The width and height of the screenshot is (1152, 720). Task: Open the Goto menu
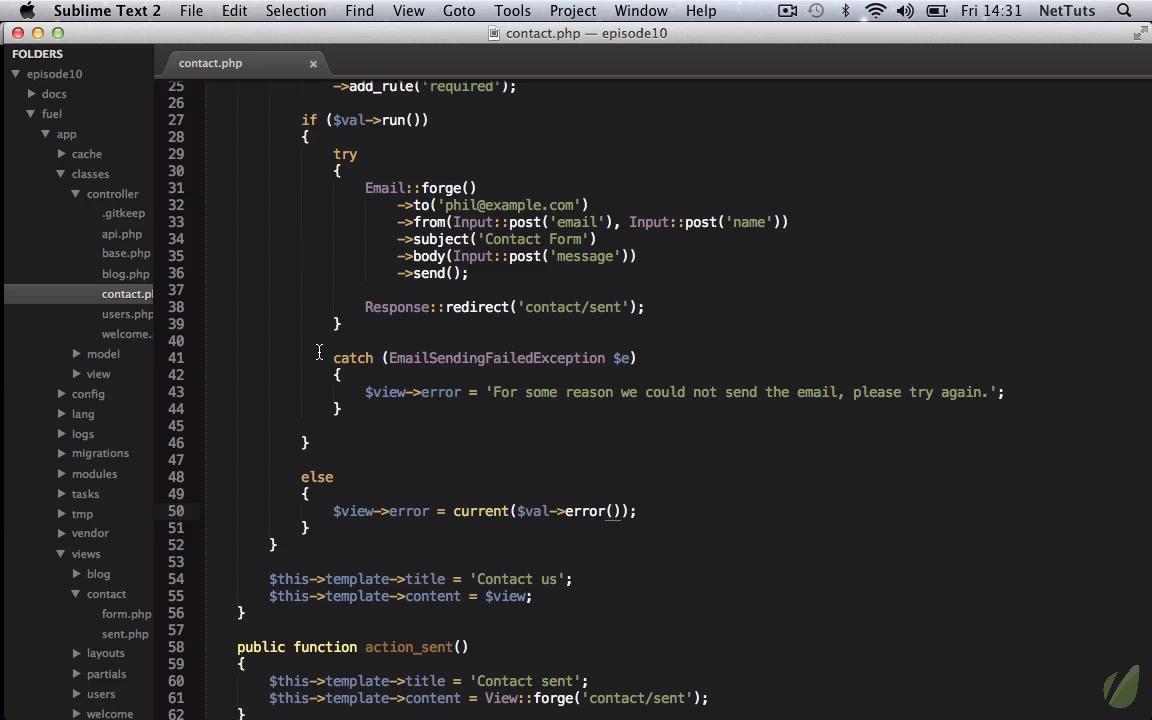[x=458, y=10]
